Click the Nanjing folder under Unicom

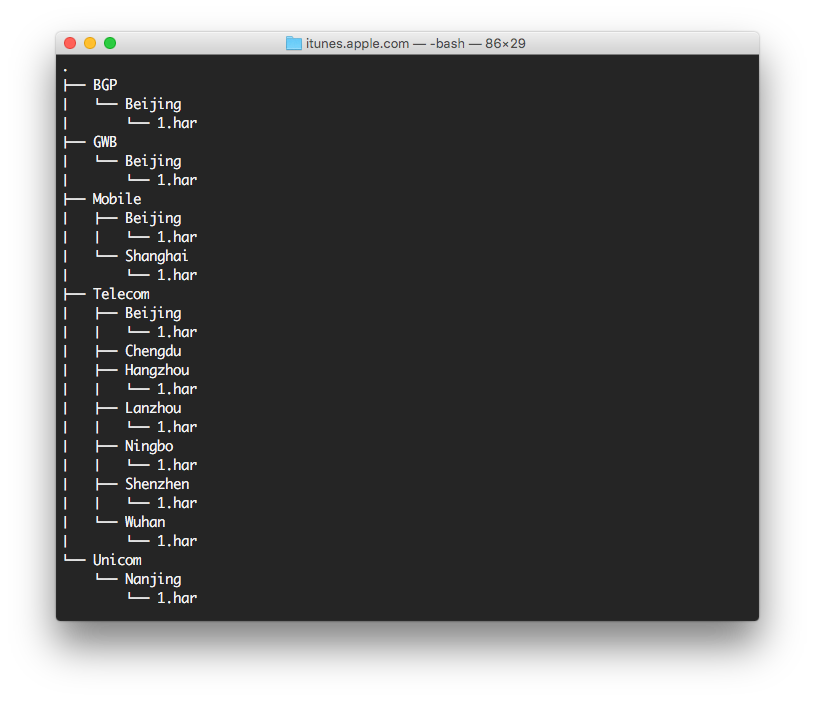pyautogui.click(x=153, y=579)
